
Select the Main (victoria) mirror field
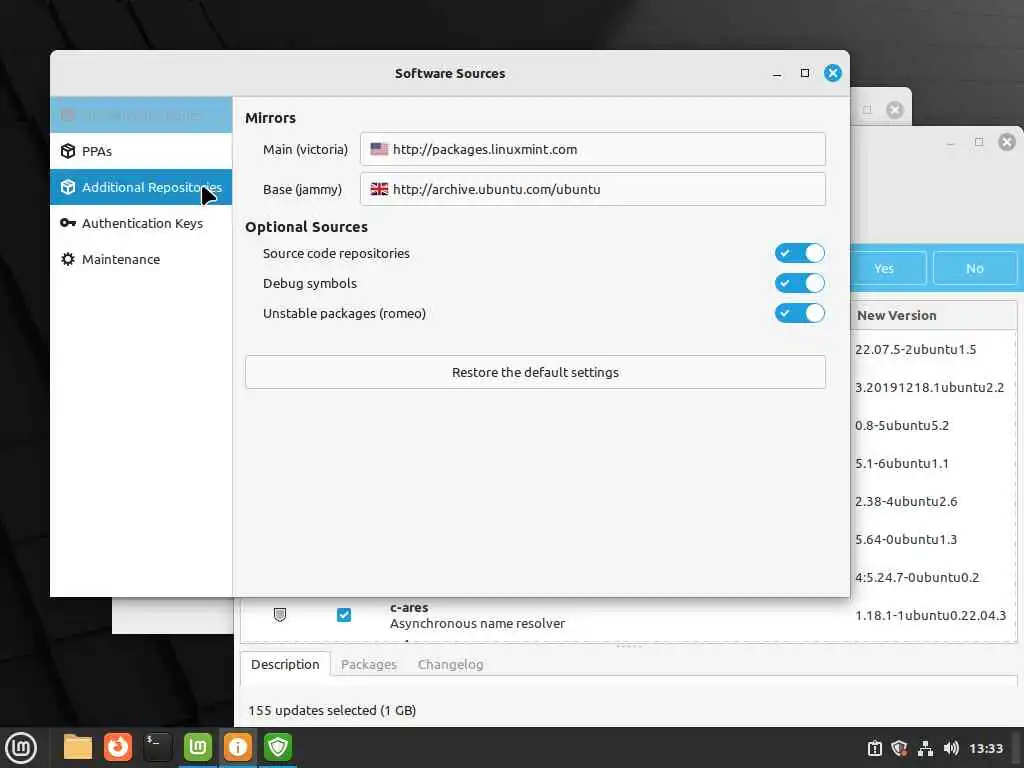[x=592, y=149]
